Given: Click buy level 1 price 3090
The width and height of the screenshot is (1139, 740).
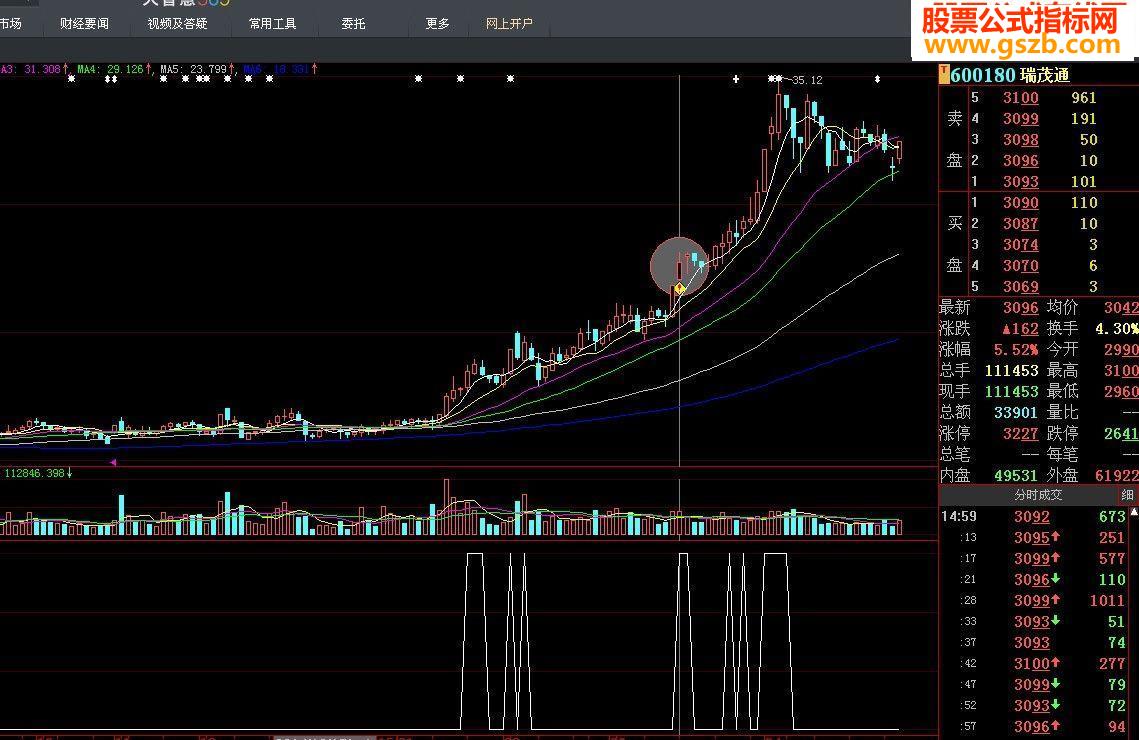Looking at the screenshot, I should pos(1021,203).
